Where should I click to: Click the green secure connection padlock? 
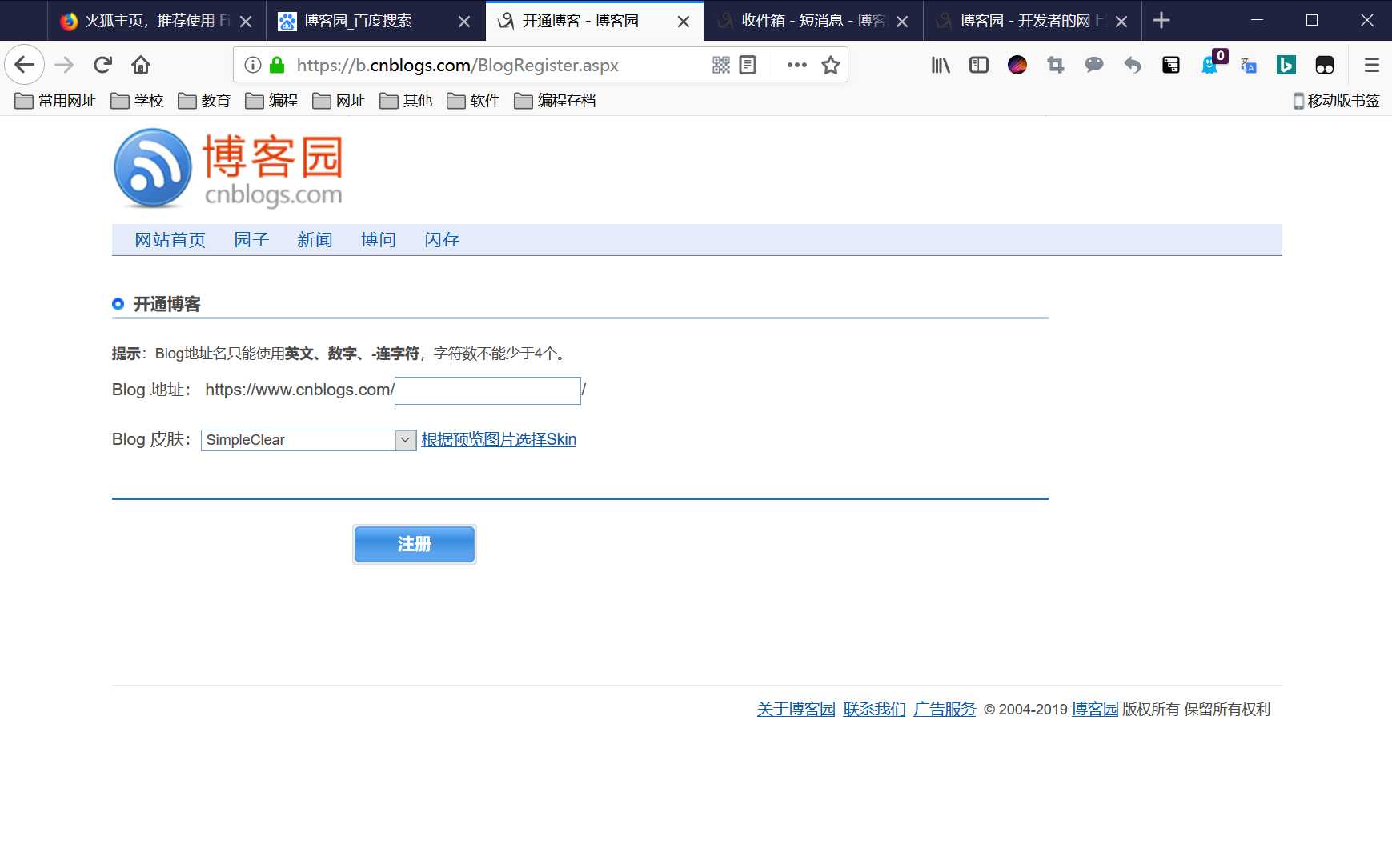coord(277,65)
